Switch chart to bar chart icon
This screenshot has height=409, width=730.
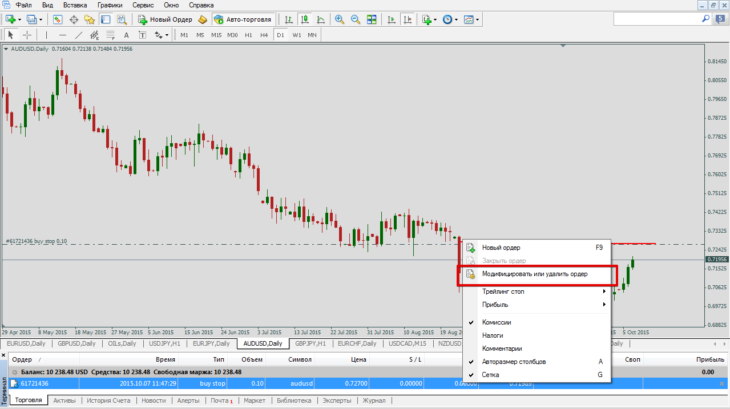[289, 20]
